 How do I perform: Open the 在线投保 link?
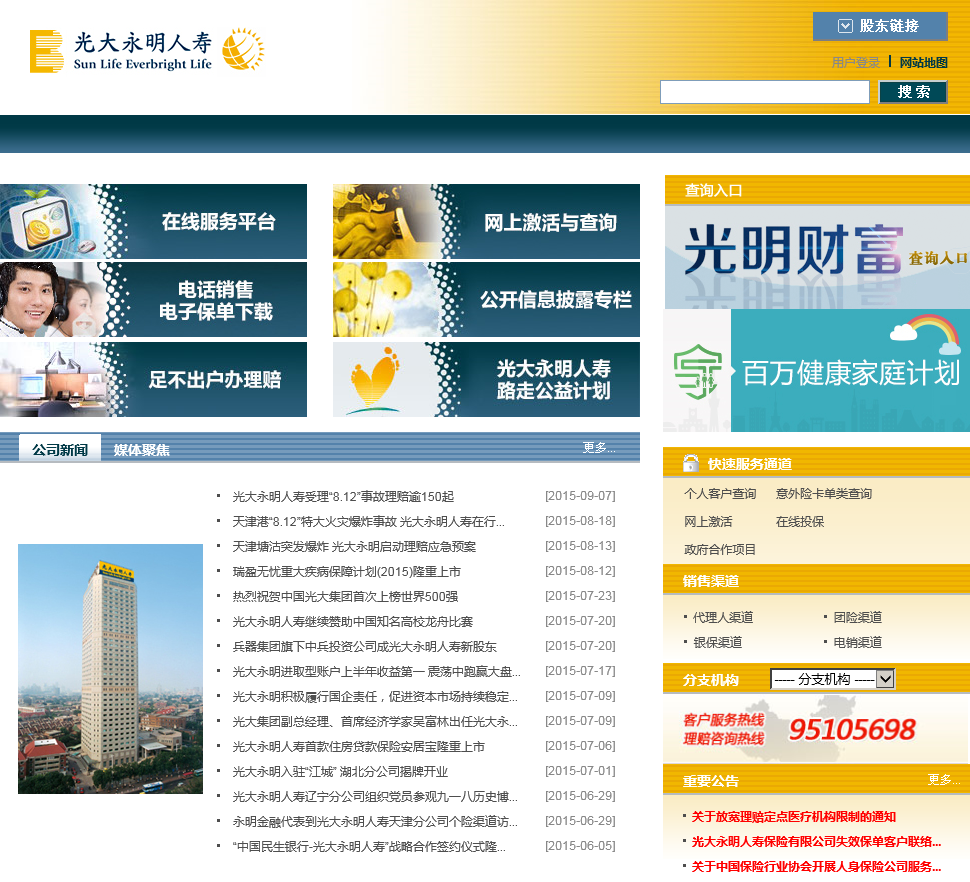point(800,521)
